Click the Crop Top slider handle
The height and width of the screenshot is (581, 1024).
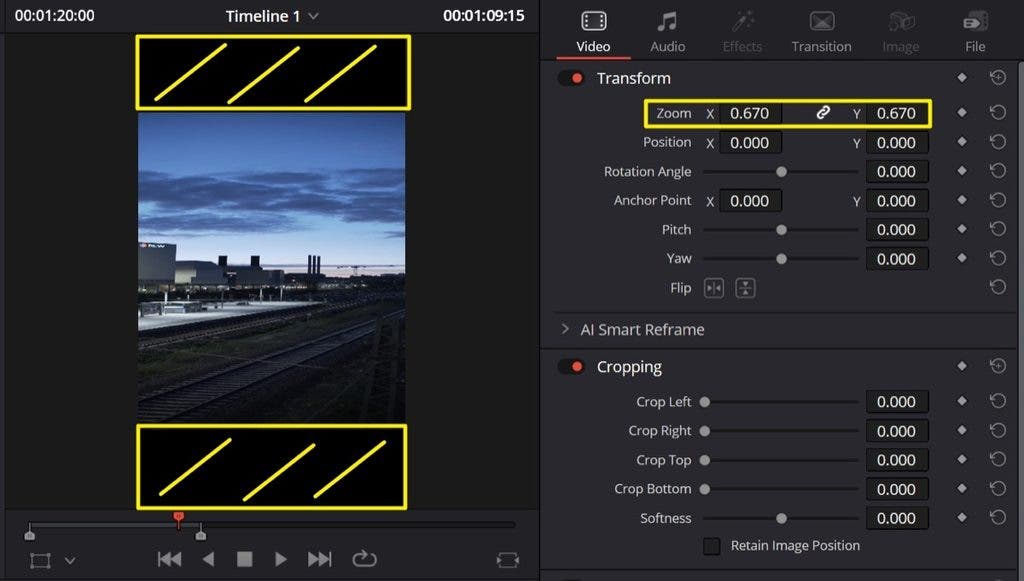click(705, 460)
